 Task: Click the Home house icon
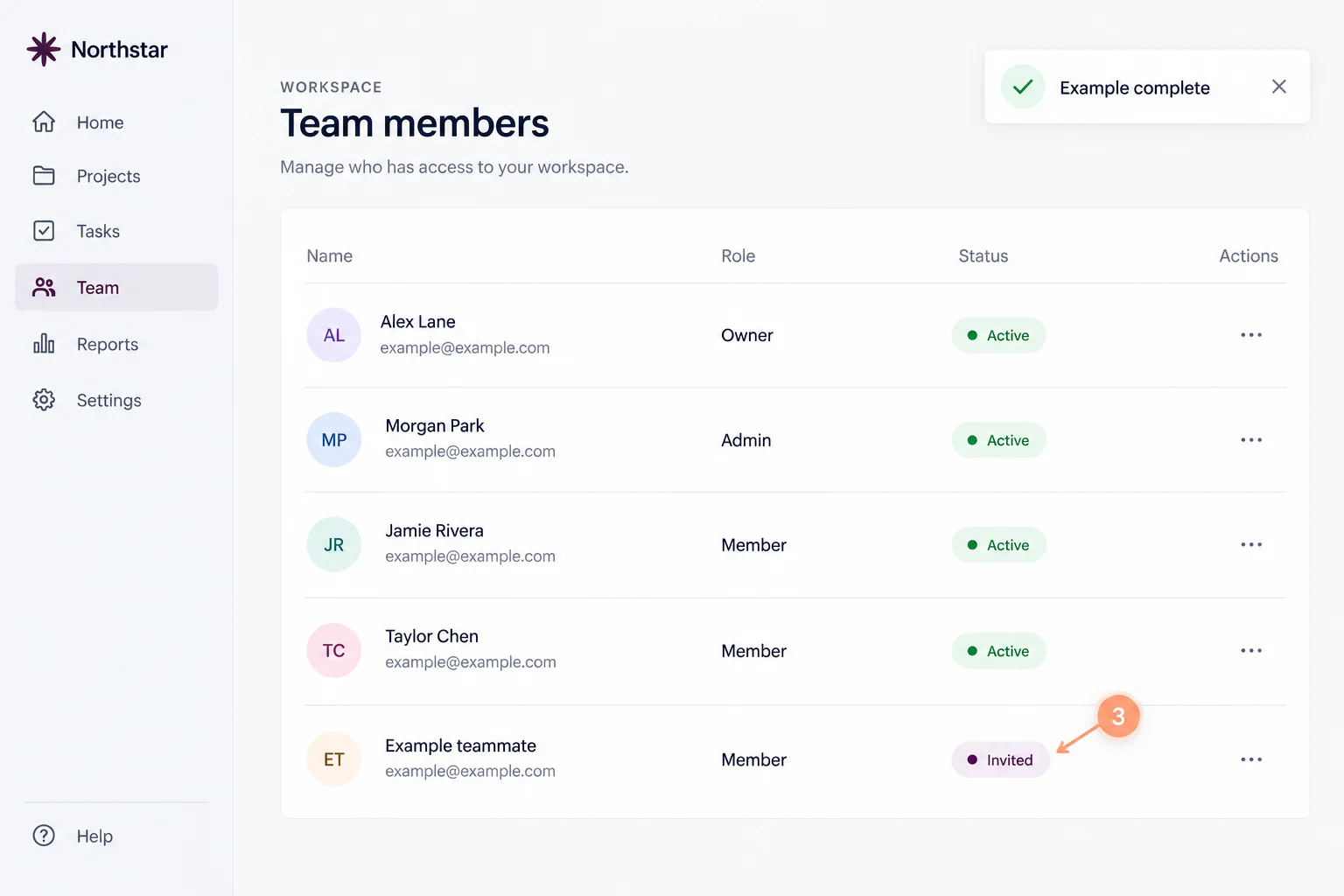[44, 122]
